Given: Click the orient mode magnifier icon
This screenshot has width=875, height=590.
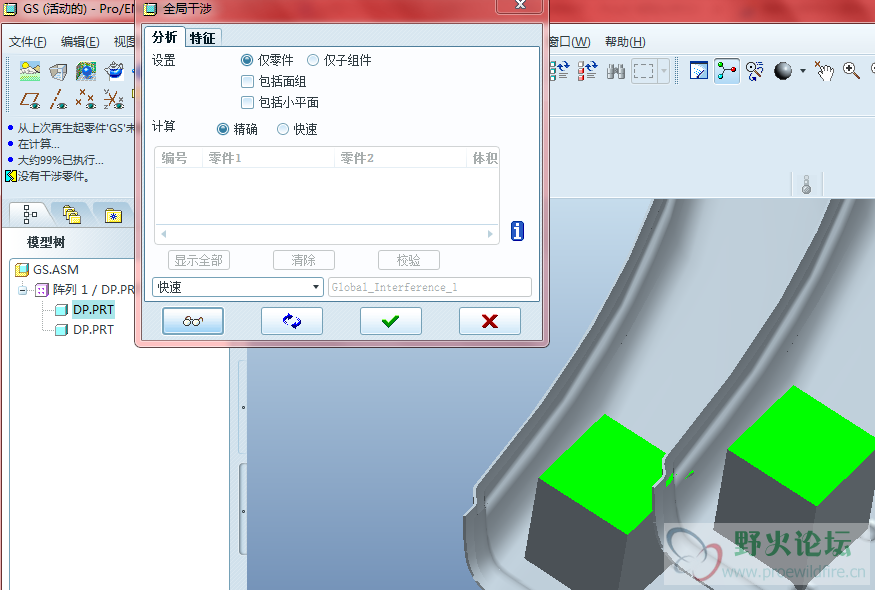Looking at the screenshot, I should tap(754, 71).
